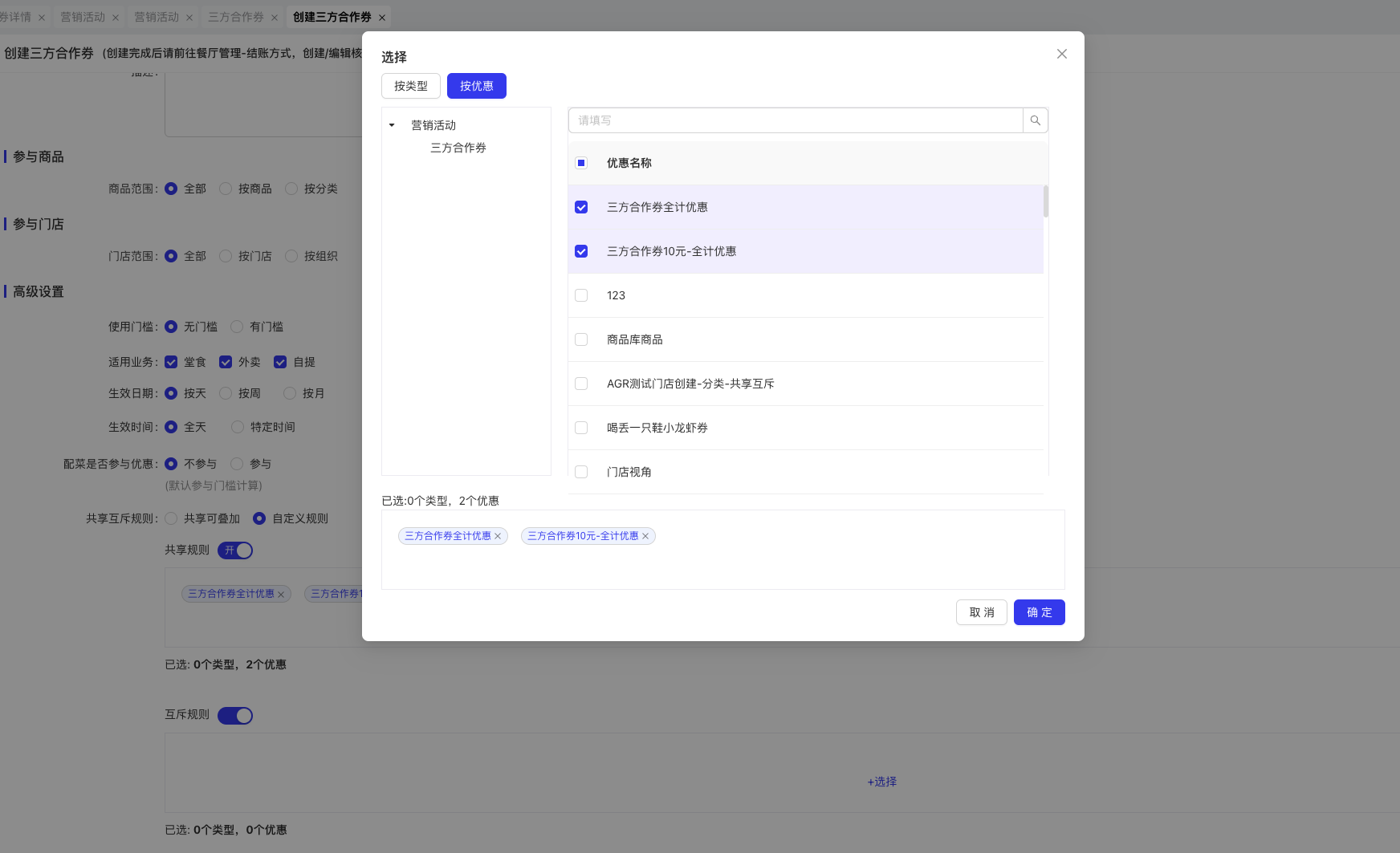
Task: Remove 三方合作券全计优惠 tag in dialog
Action: 498,536
